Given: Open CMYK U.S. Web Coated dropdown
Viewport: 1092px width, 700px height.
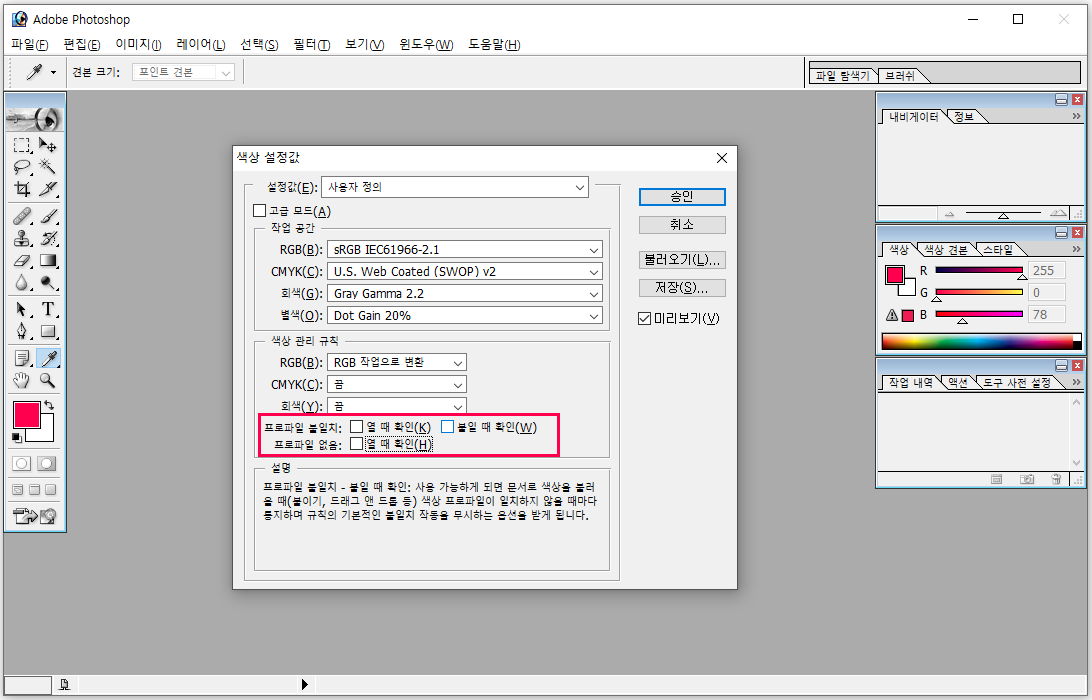Looking at the screenshot, I should coord(465,272).
